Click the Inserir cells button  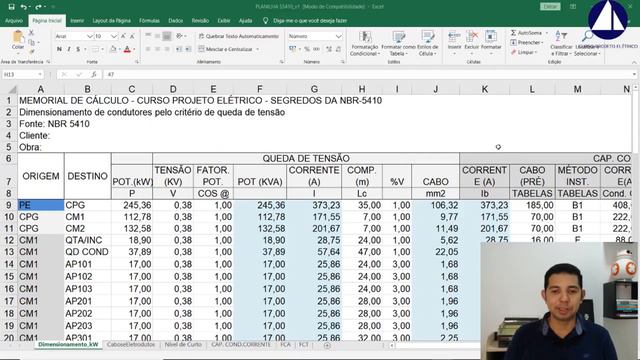pyautogui.click(x=454, y=42)
